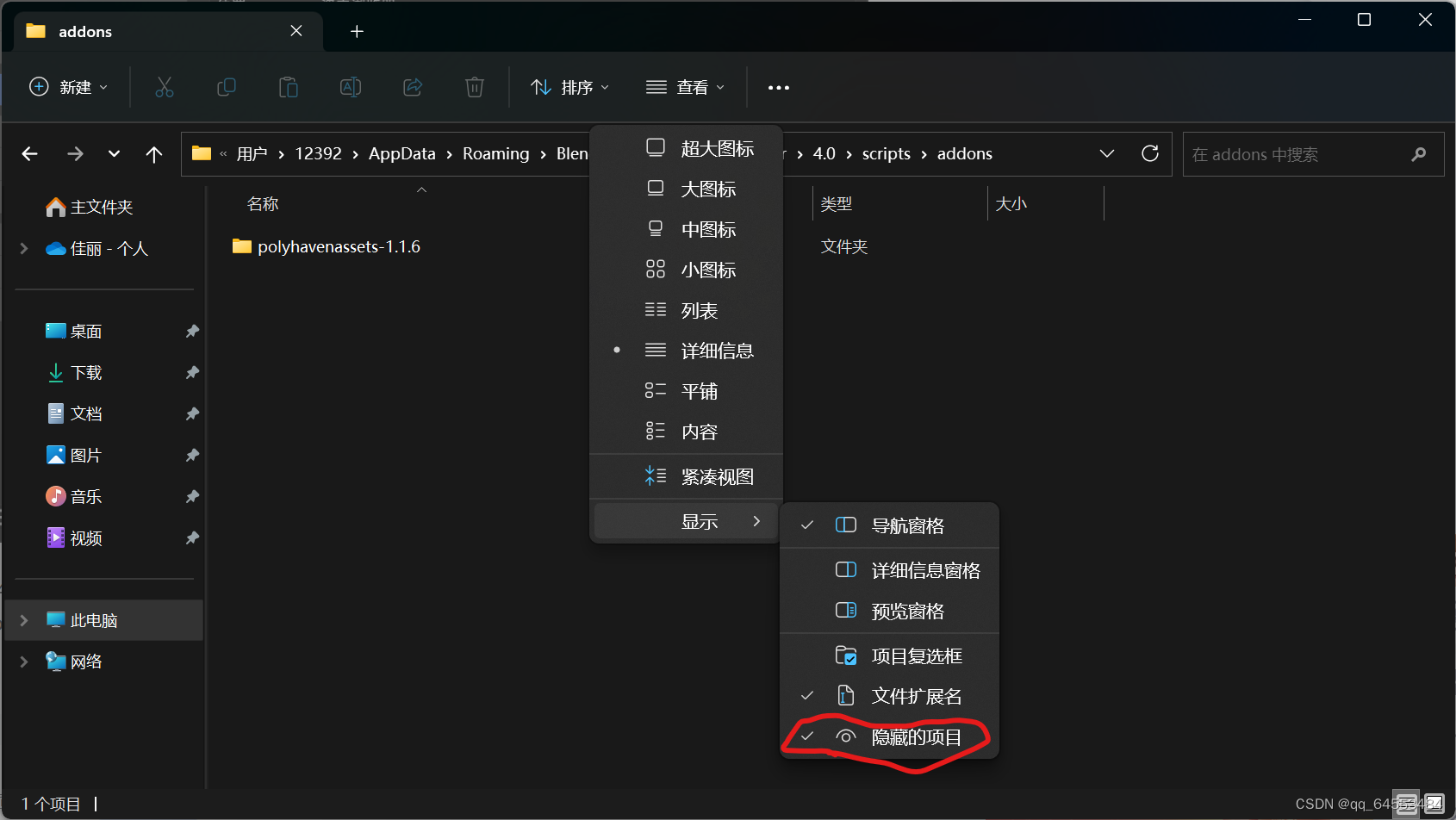This screenshot has width=1456, height=820.
Task: Toggle 详细信息窗格 details pane
Action: click(889, 570)
